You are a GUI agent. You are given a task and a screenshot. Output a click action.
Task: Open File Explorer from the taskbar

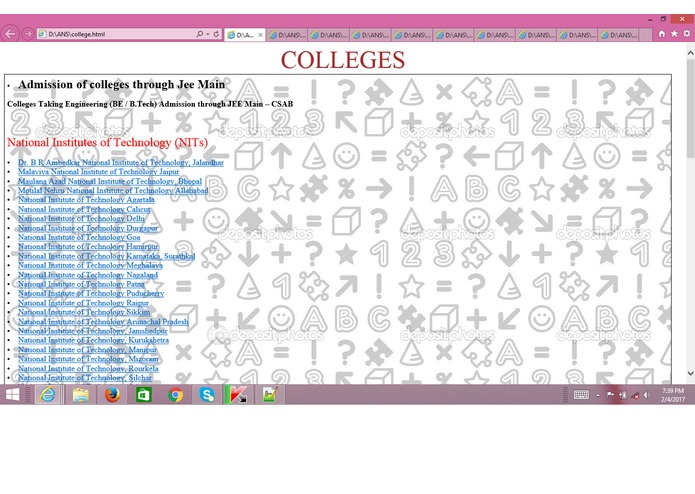coord(81,394)
